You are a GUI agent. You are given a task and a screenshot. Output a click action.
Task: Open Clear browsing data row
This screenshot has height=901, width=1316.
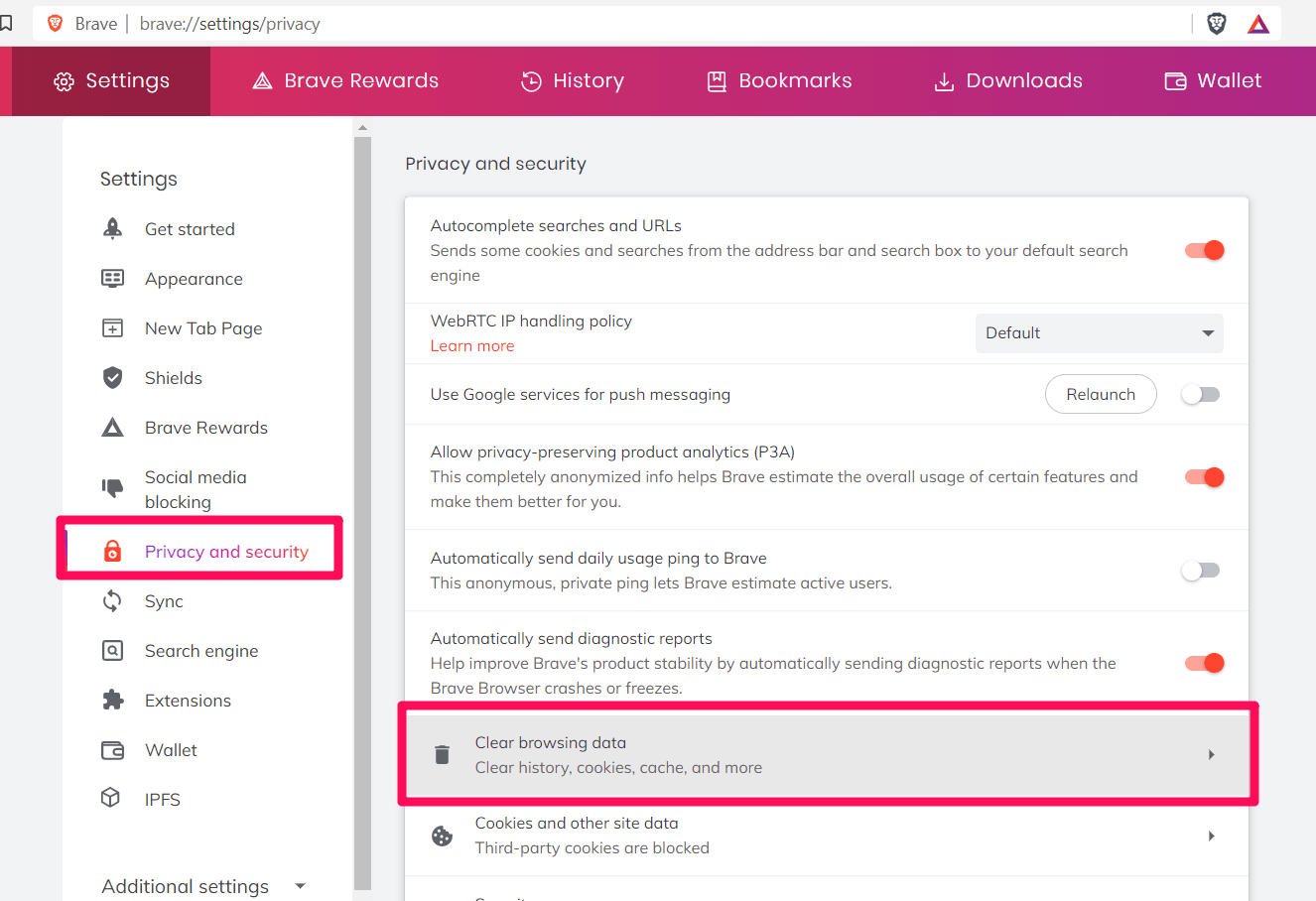[x=827, y=755]
